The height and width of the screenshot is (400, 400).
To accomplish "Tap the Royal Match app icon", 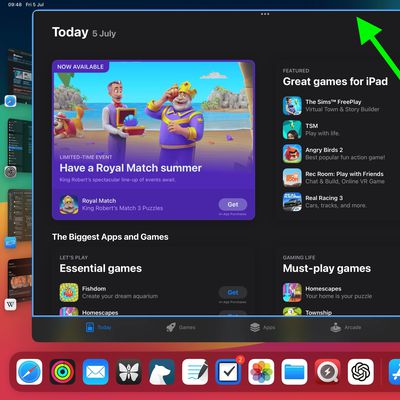I will click(69, 204).
